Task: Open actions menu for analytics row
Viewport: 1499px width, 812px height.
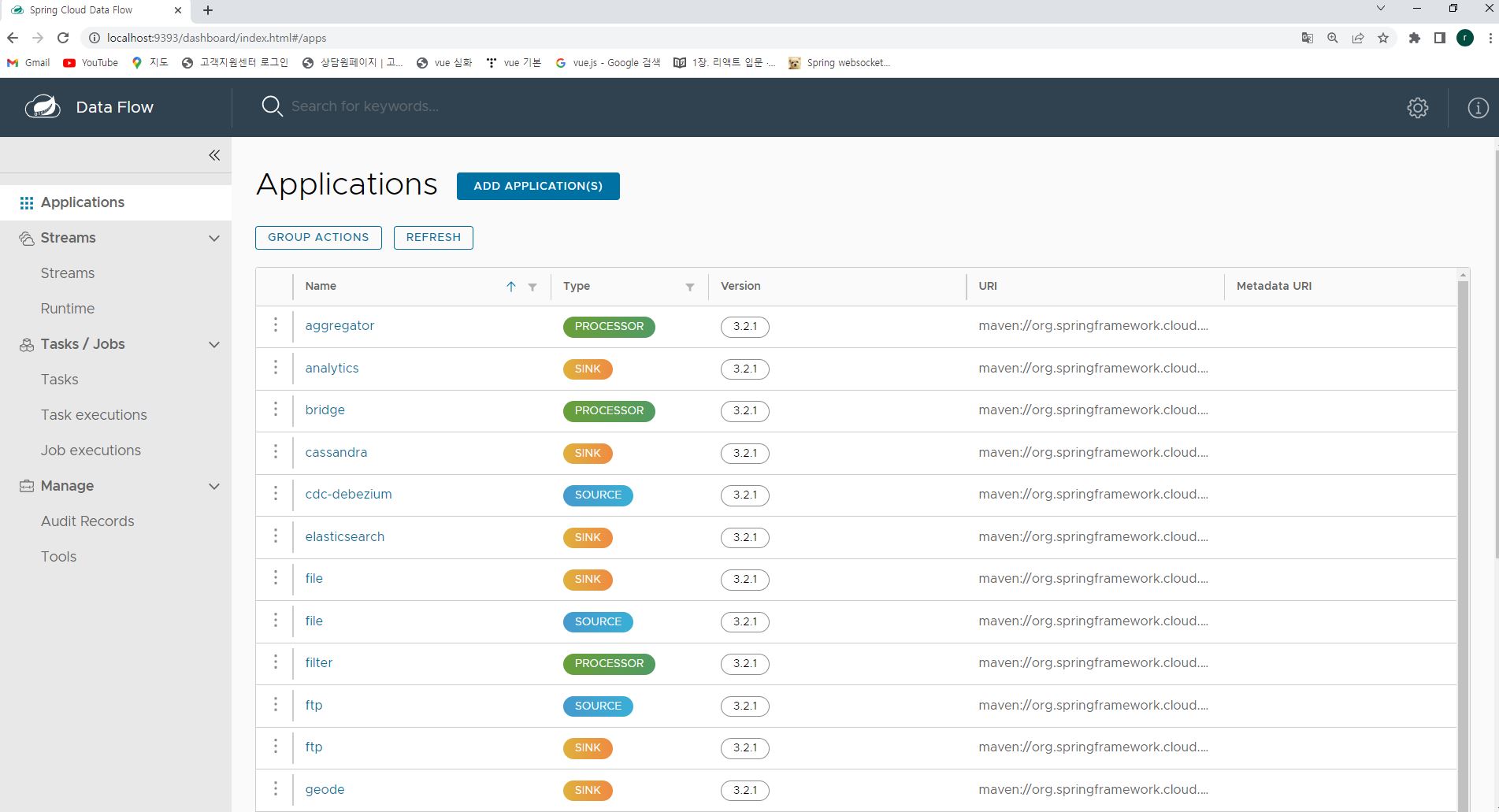Action: tap(275, 368)
